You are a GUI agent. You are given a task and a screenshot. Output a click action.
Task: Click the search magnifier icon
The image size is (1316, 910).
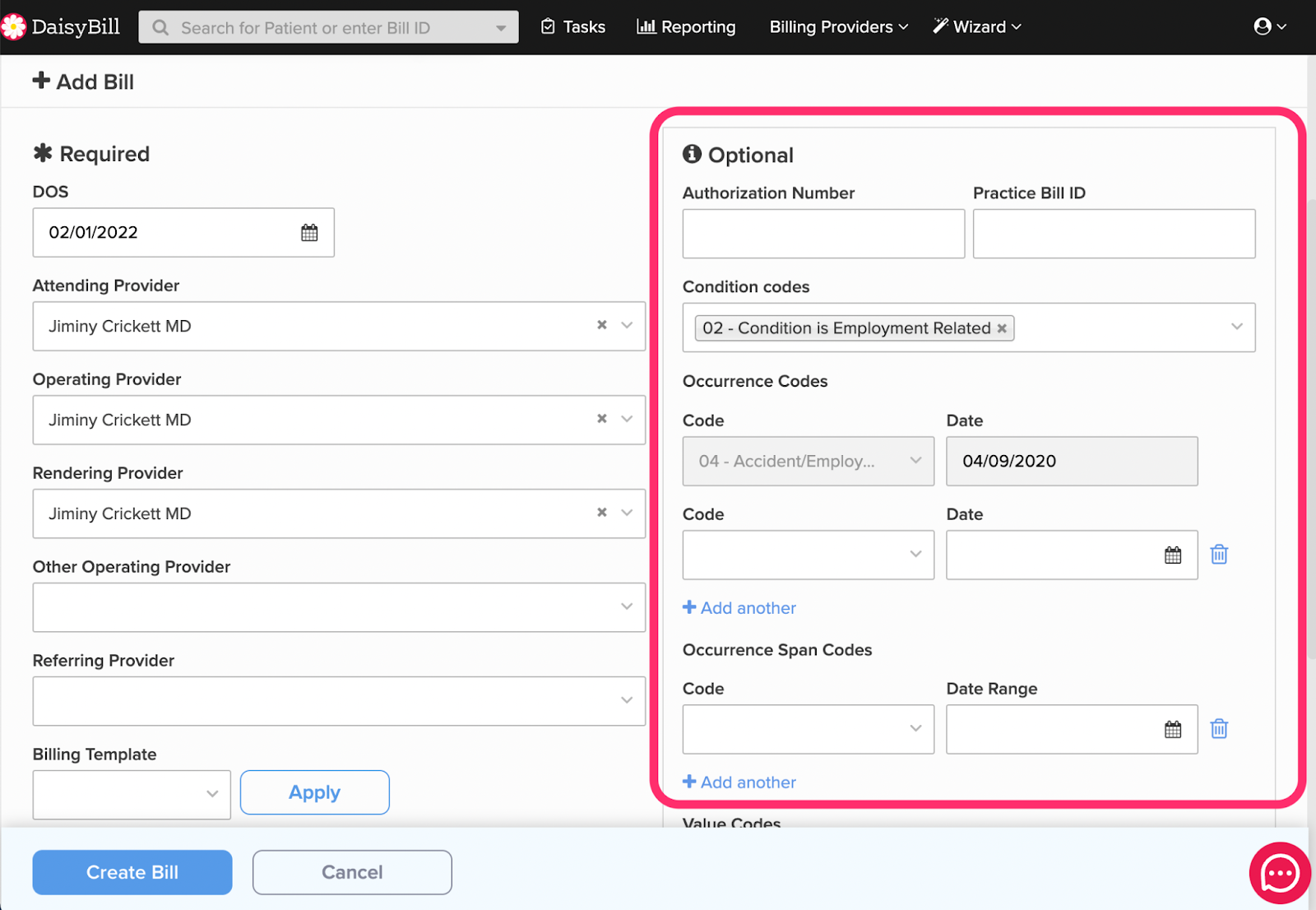point(160,28)
